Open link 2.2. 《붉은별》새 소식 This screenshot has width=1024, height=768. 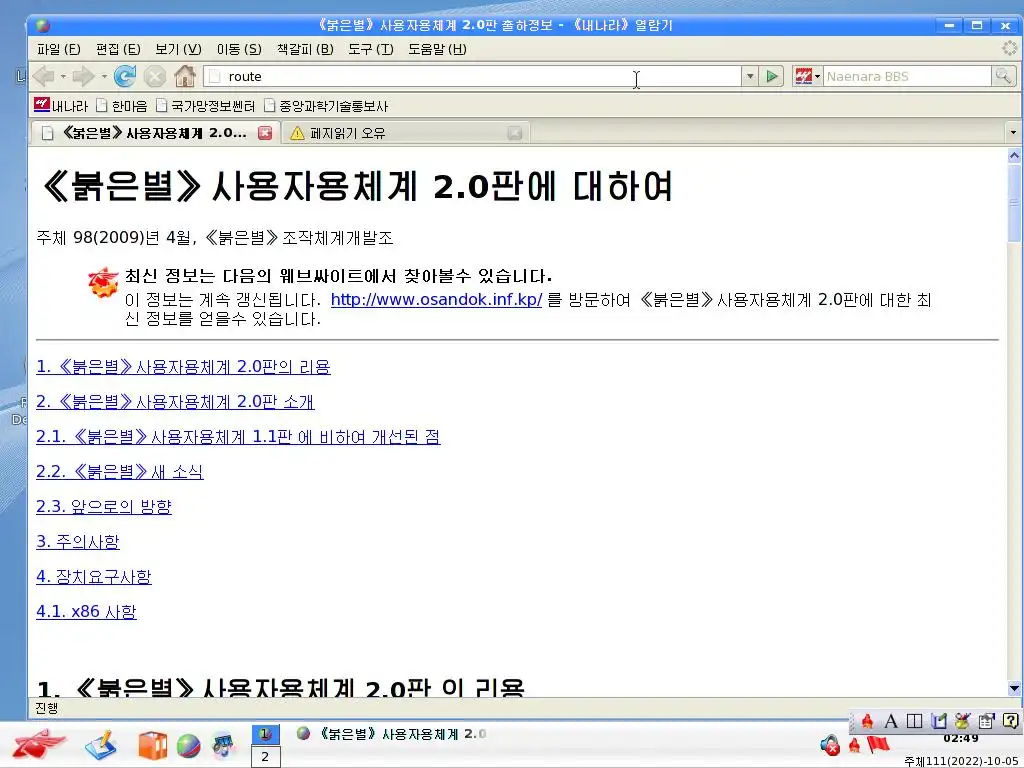pos(120,472)
